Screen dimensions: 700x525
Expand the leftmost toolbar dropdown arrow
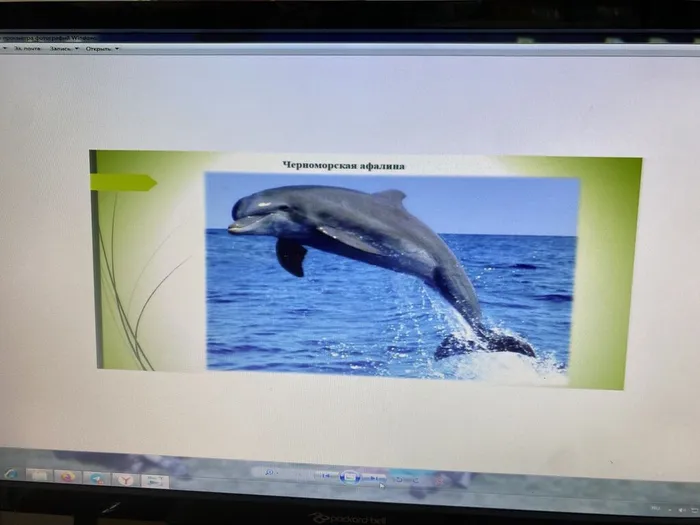pyautogui.click(x=5, y=48)
